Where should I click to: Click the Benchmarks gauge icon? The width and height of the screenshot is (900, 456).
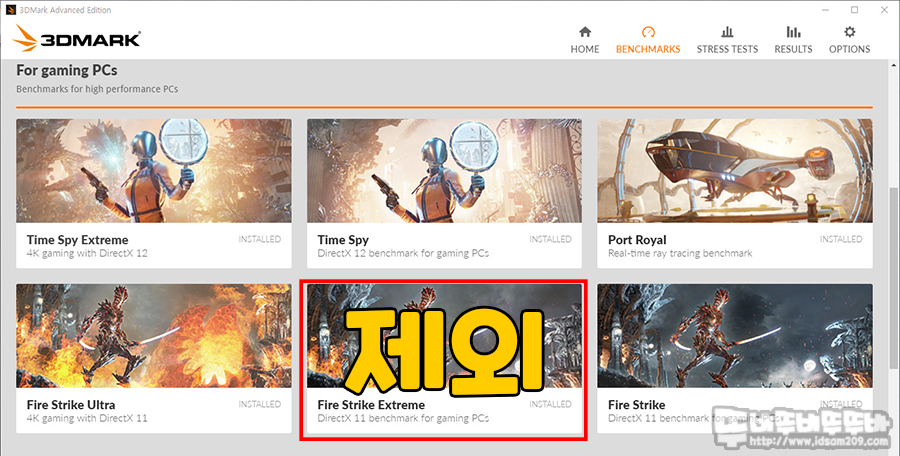648,32
